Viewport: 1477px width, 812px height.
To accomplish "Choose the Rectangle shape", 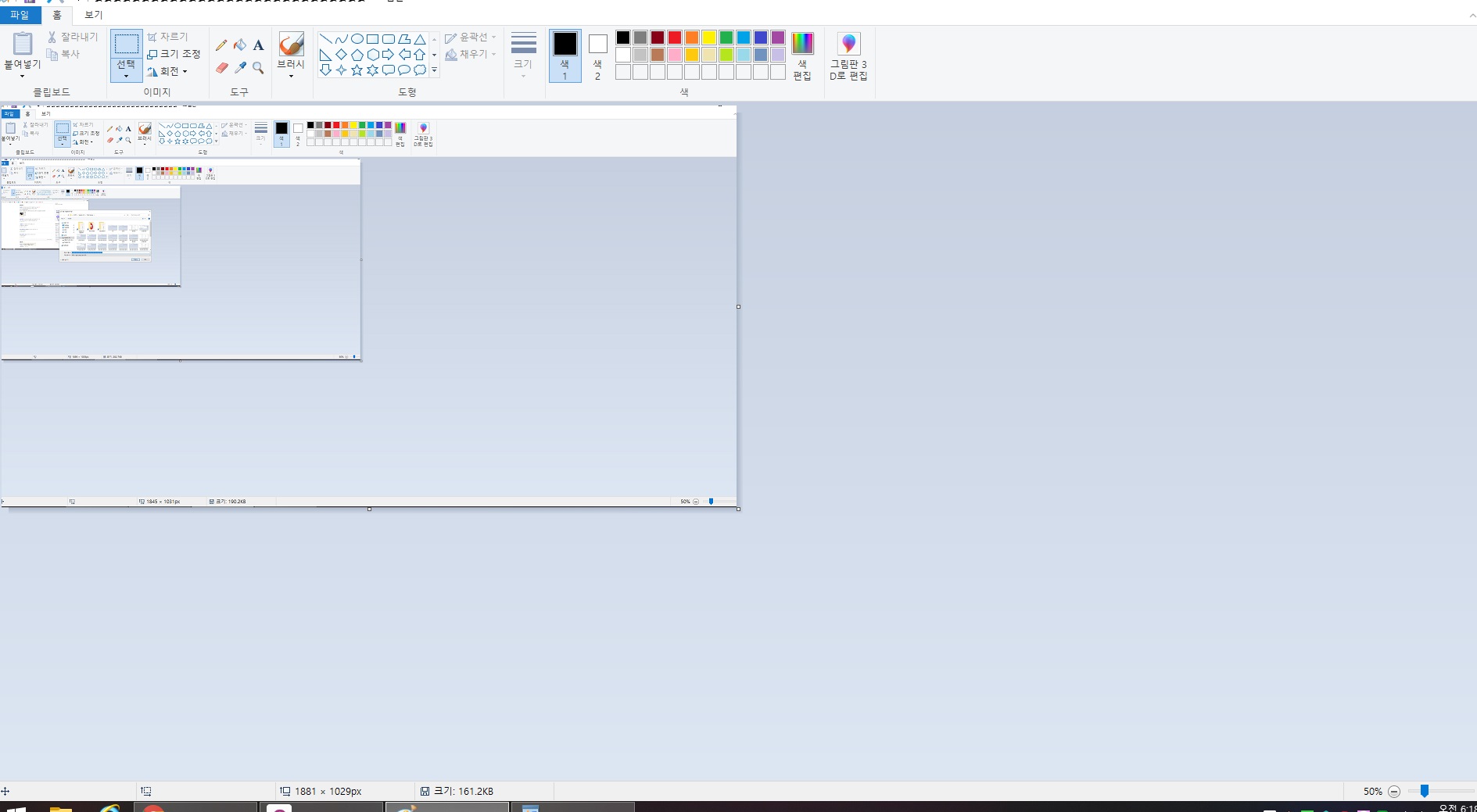I will click(x=372, y=39).
